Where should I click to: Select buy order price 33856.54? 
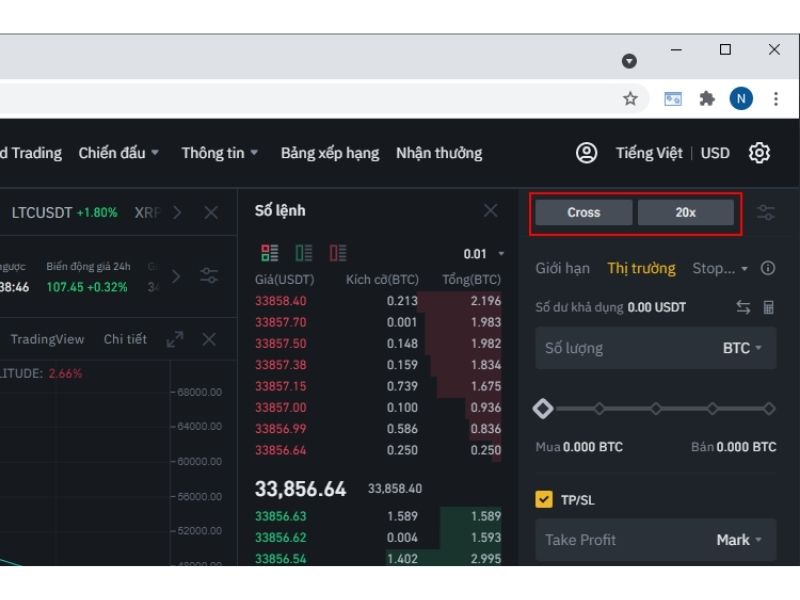[x=281, y=559]
